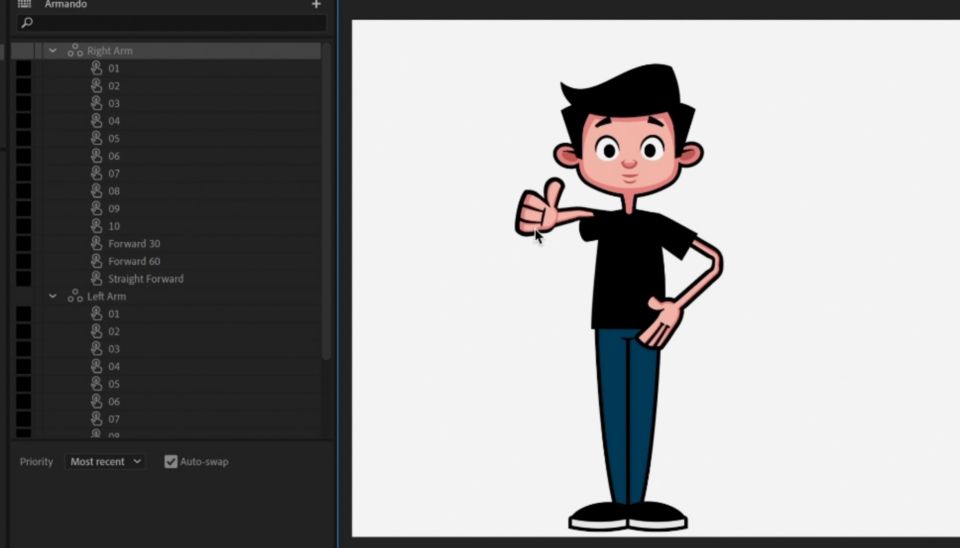Add a new trigger with the plus icon
This screenshot has height=548, width=960.
pyautogui.click(x=316, y=4)
